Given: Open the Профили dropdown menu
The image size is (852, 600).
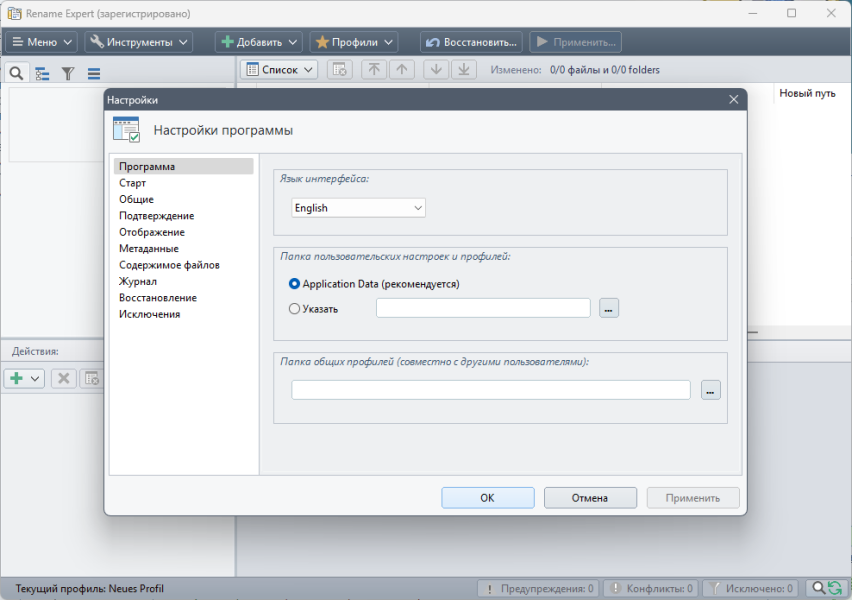Looking at the screenshot, I should point(354,42).
